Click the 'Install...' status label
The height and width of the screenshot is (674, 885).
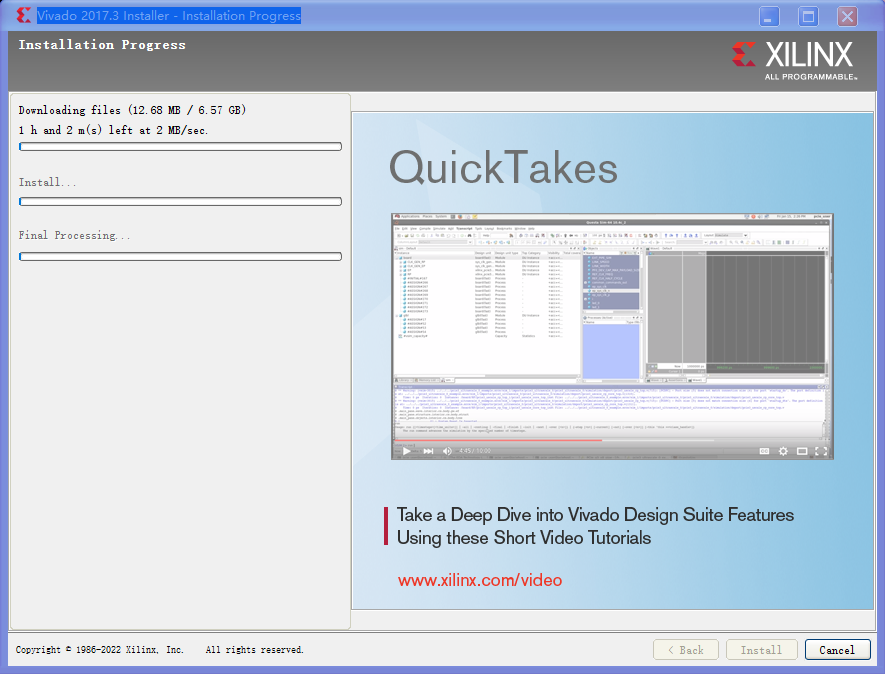coord(47,182)
